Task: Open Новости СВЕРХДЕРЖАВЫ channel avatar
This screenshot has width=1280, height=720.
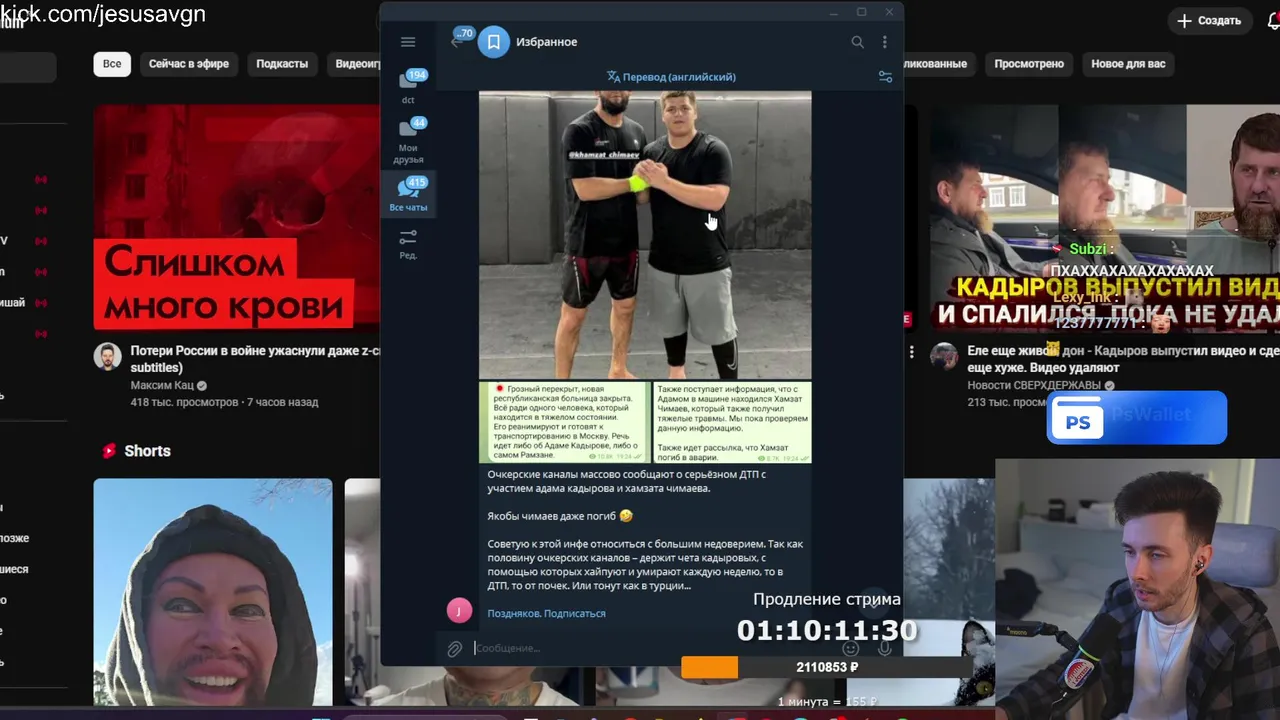Action: click(x=944, y=356)
